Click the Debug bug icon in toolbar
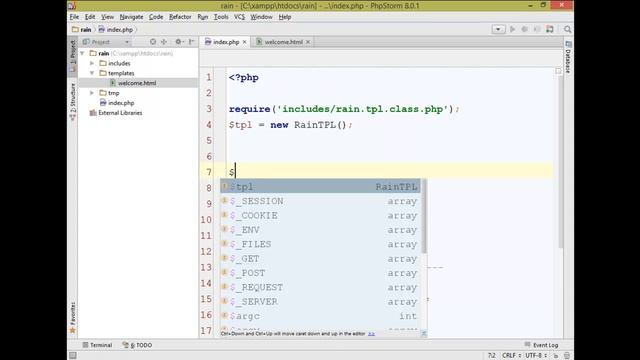This screenshot has width=640, height=360. pyautogui.click(x=525, y=29)
